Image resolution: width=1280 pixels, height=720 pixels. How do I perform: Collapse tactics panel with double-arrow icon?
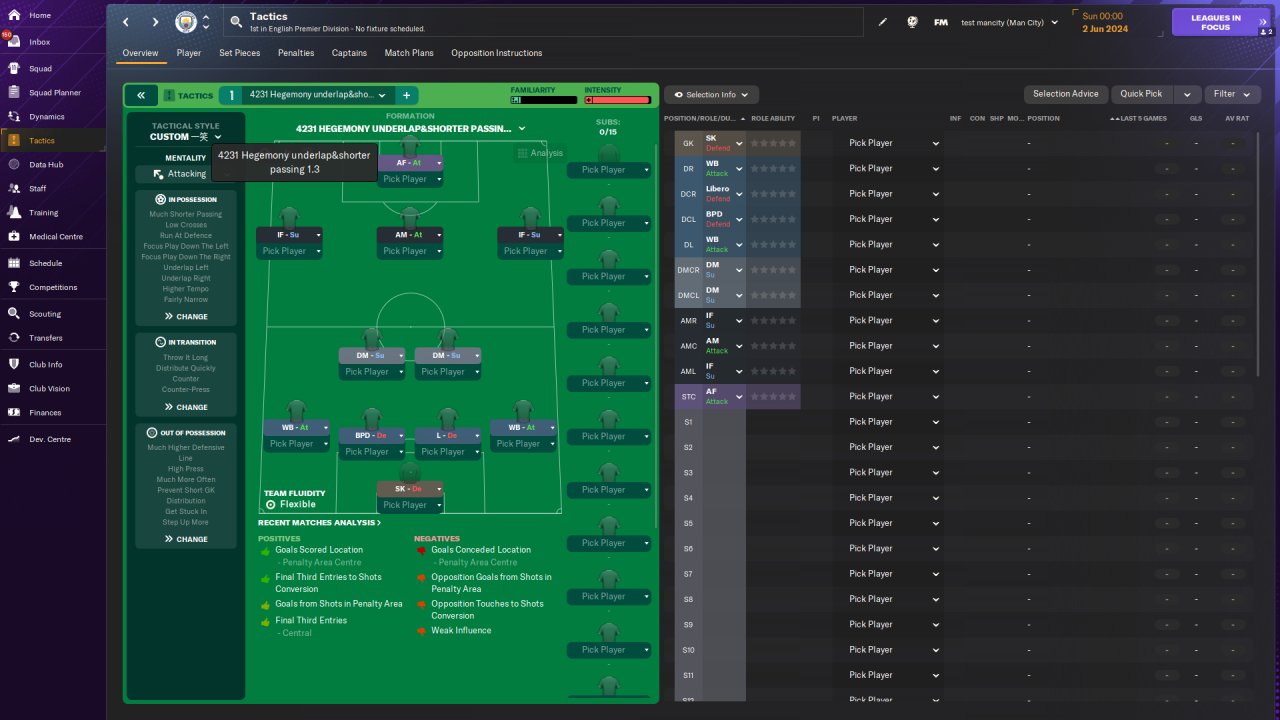click(x=141, y=95)
